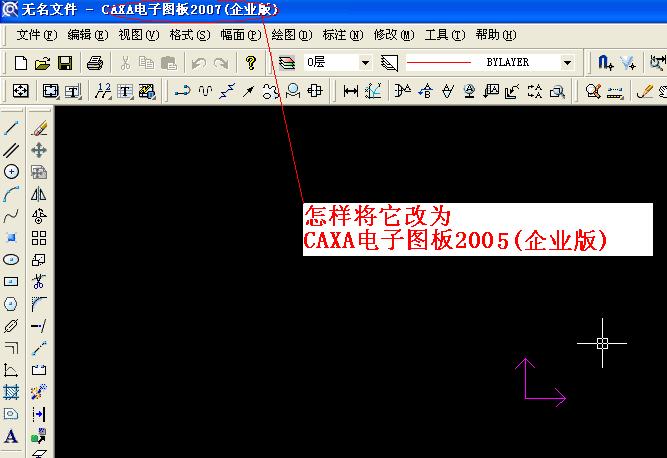Click the yellow question mark help icon
The width and height of the screenshot is (667, 458).
click(251, 63)
